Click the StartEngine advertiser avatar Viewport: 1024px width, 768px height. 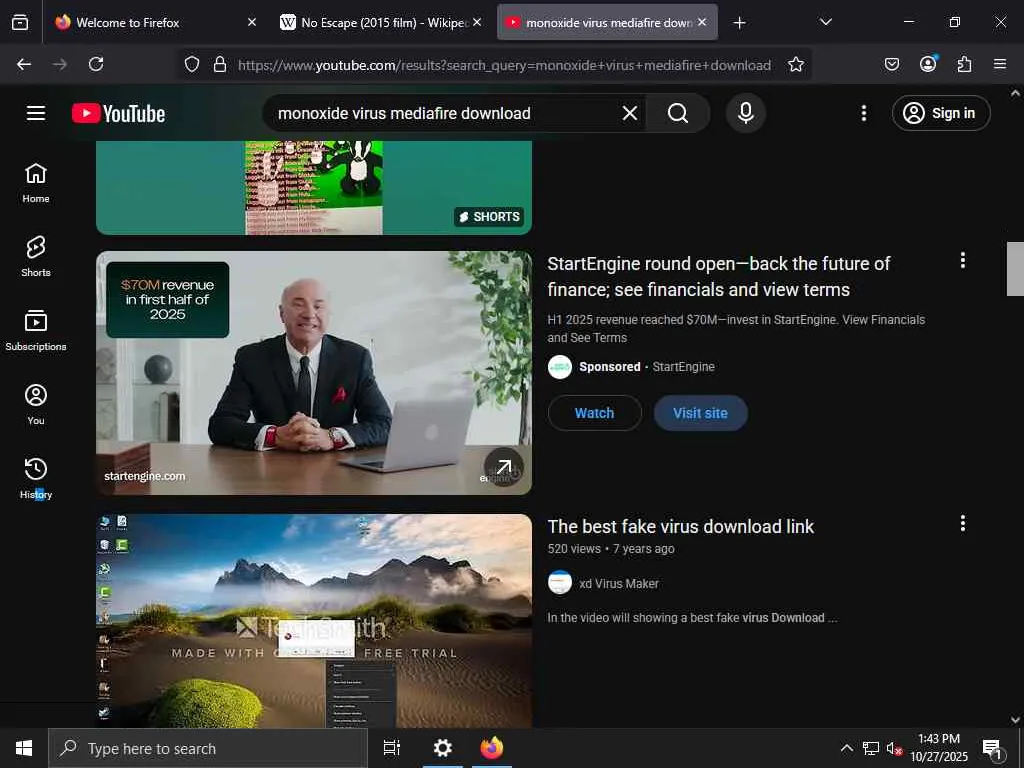point(560,367)
